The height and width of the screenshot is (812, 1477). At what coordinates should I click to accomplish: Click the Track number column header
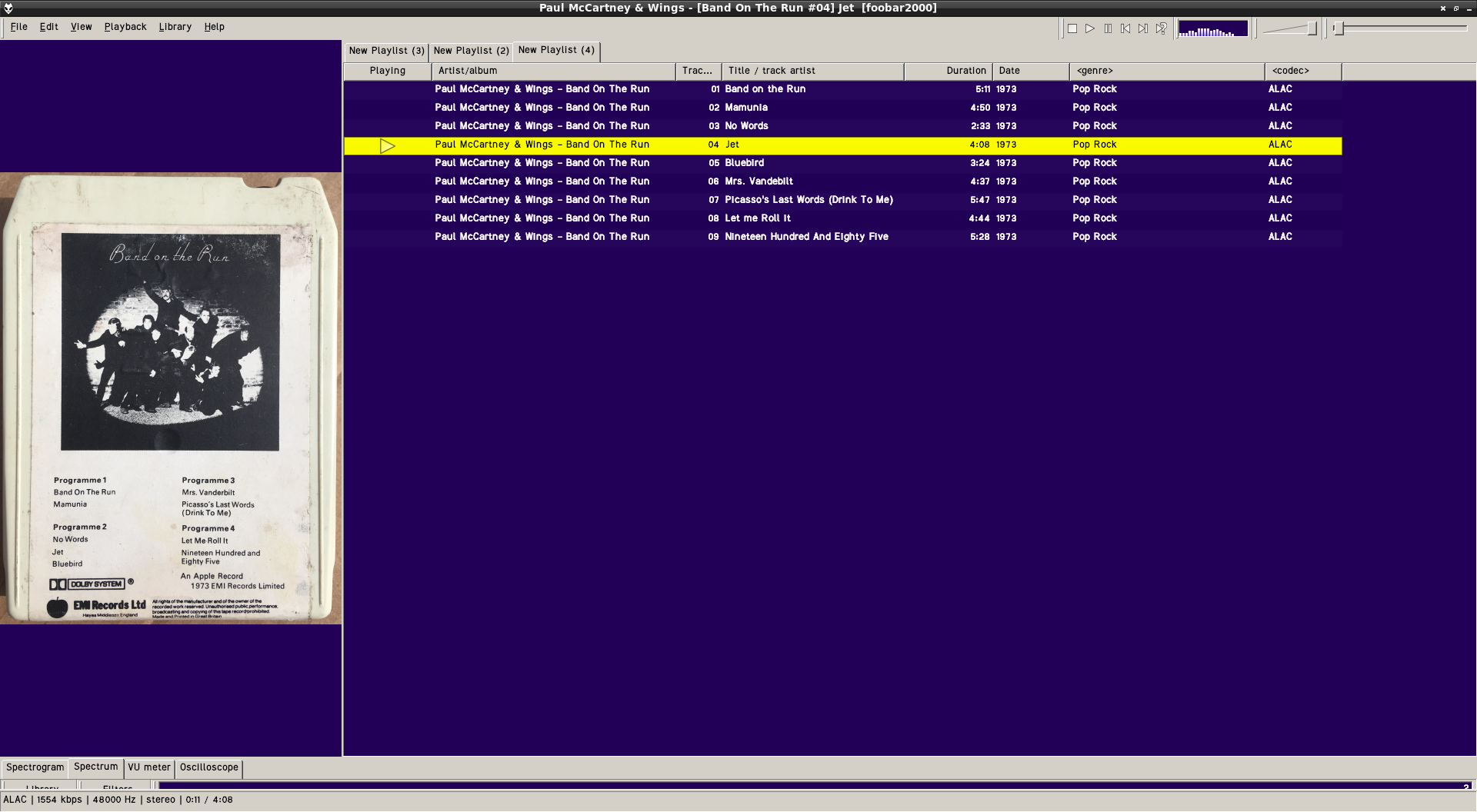(x=698, y=71)
